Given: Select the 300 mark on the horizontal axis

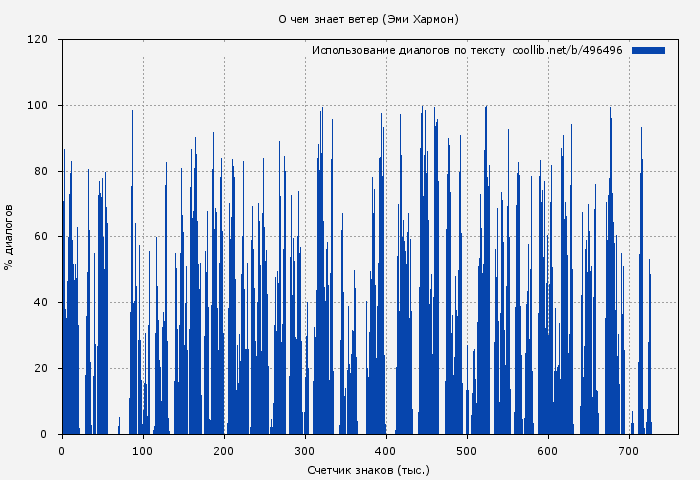Looking at the screenshot, I should pyautogui.click(x=305, y=451).
